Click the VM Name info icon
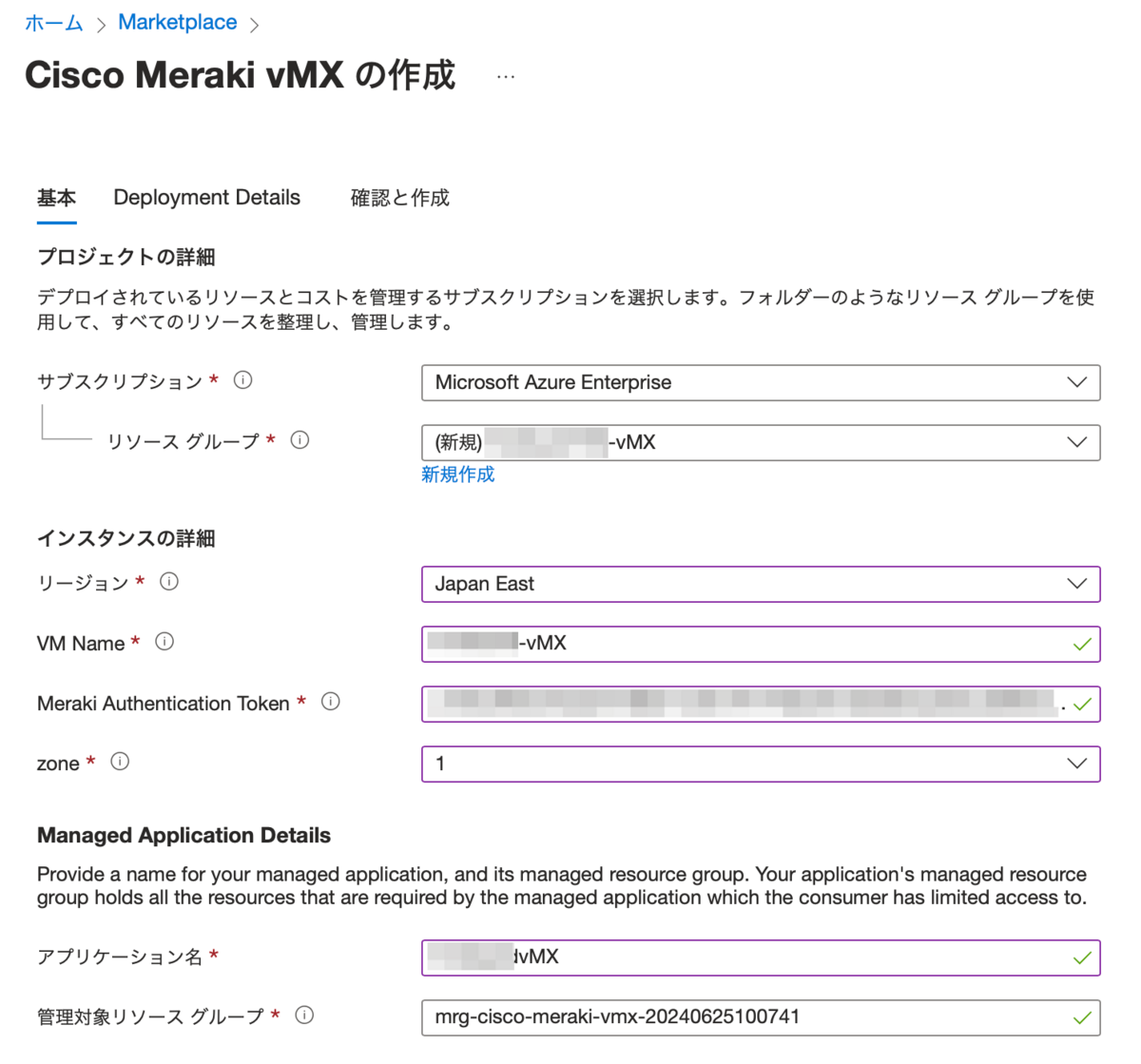This screenshot has width=1141, height=1064. (x=164, y=642)
